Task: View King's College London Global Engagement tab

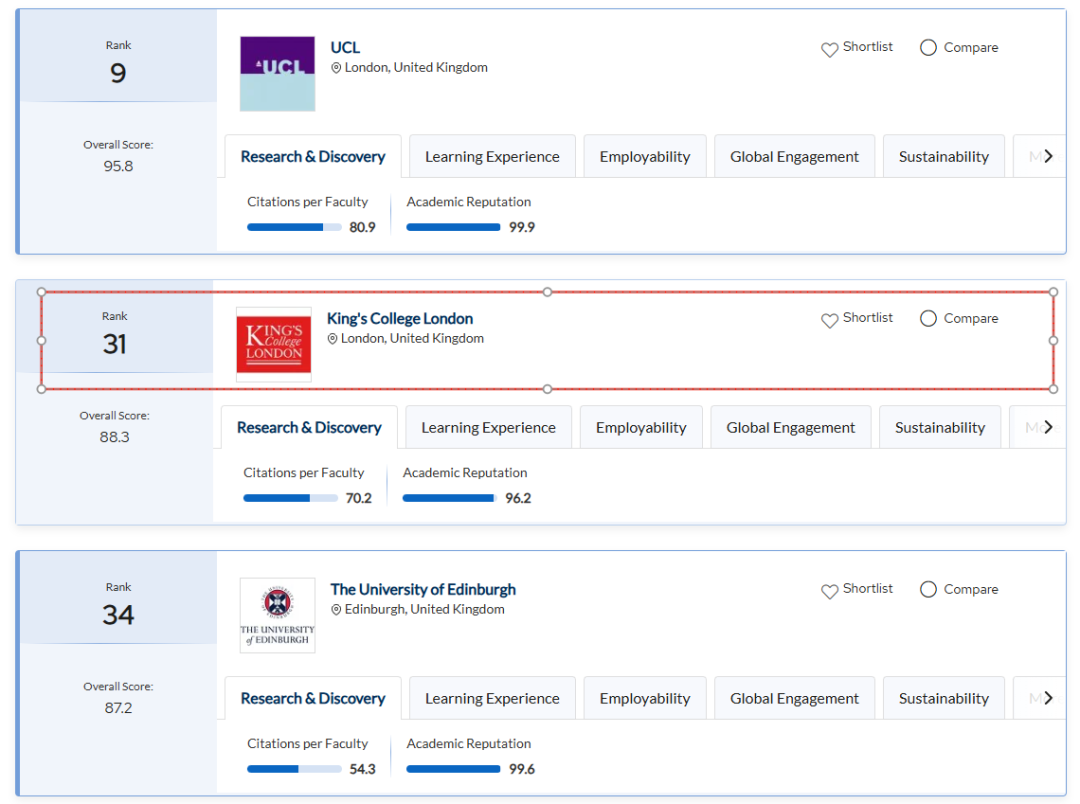Action: click(x=791, y=427)
